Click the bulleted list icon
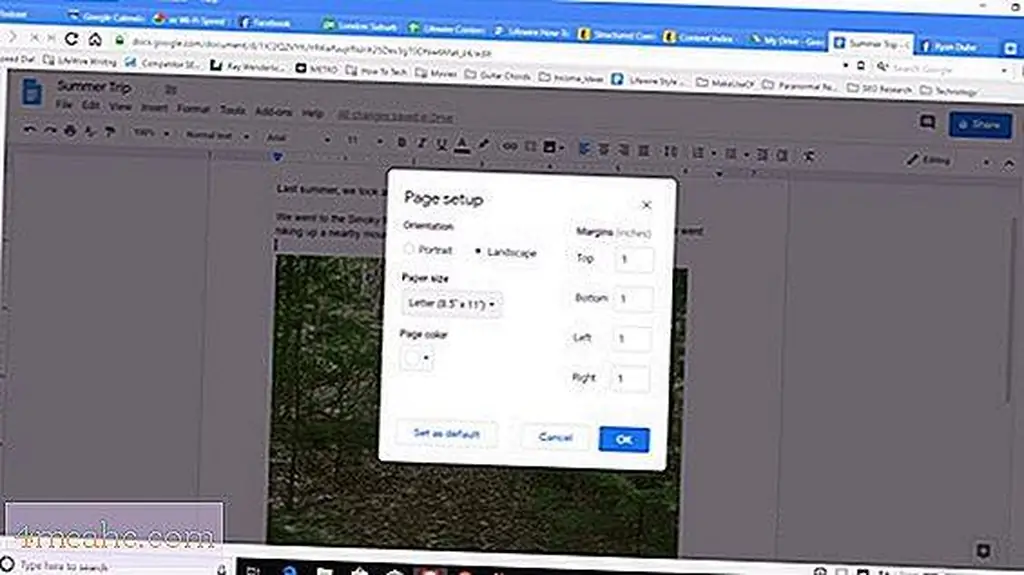Image resolution: width=1024 pixels, height=575 pixels. (x=731, y=154)
